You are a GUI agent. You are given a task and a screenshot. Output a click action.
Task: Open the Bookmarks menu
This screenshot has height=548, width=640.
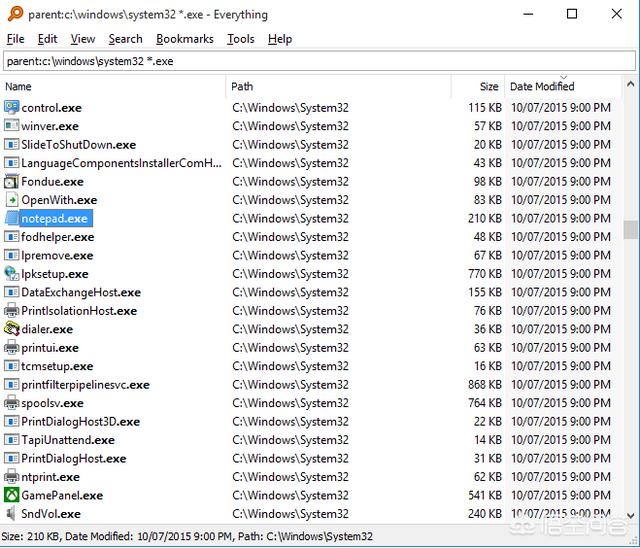click(x=185, y=39)
